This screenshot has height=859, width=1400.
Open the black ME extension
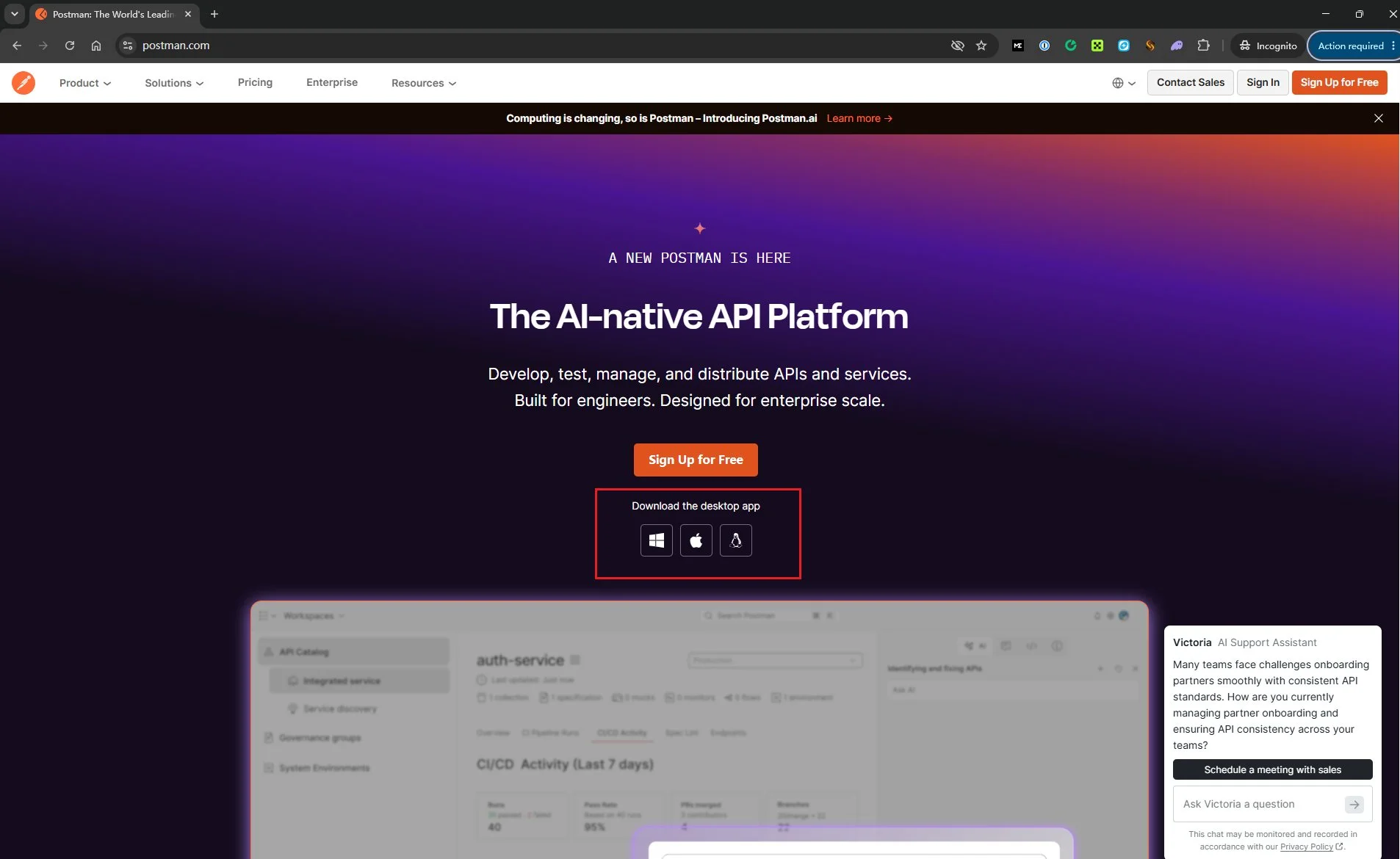pos(1018,46)
